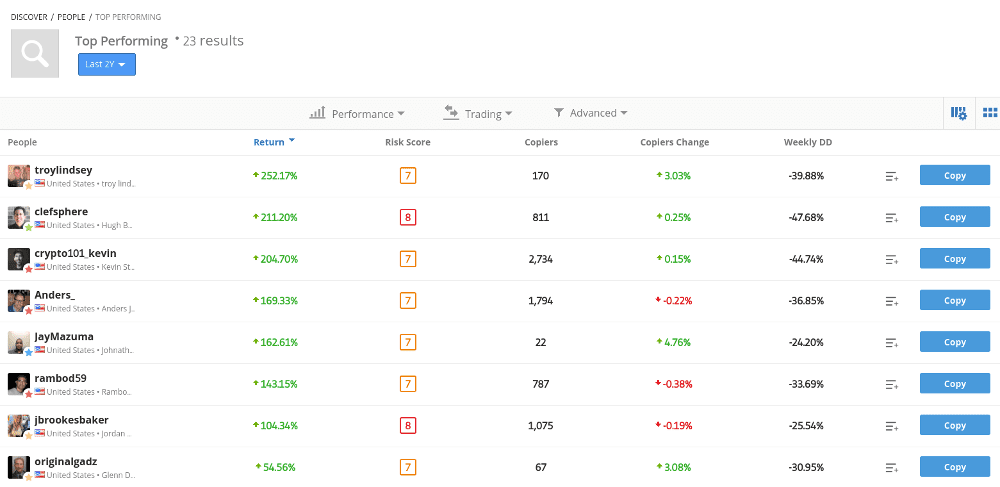Open the Last 2Y period dropdown
The height and width of the screenshot is (487, 1000).
point(107,64)
